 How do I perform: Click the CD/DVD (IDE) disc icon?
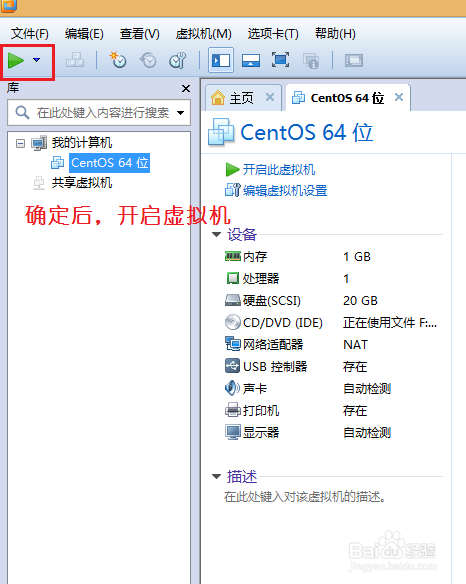click(233, 322)
